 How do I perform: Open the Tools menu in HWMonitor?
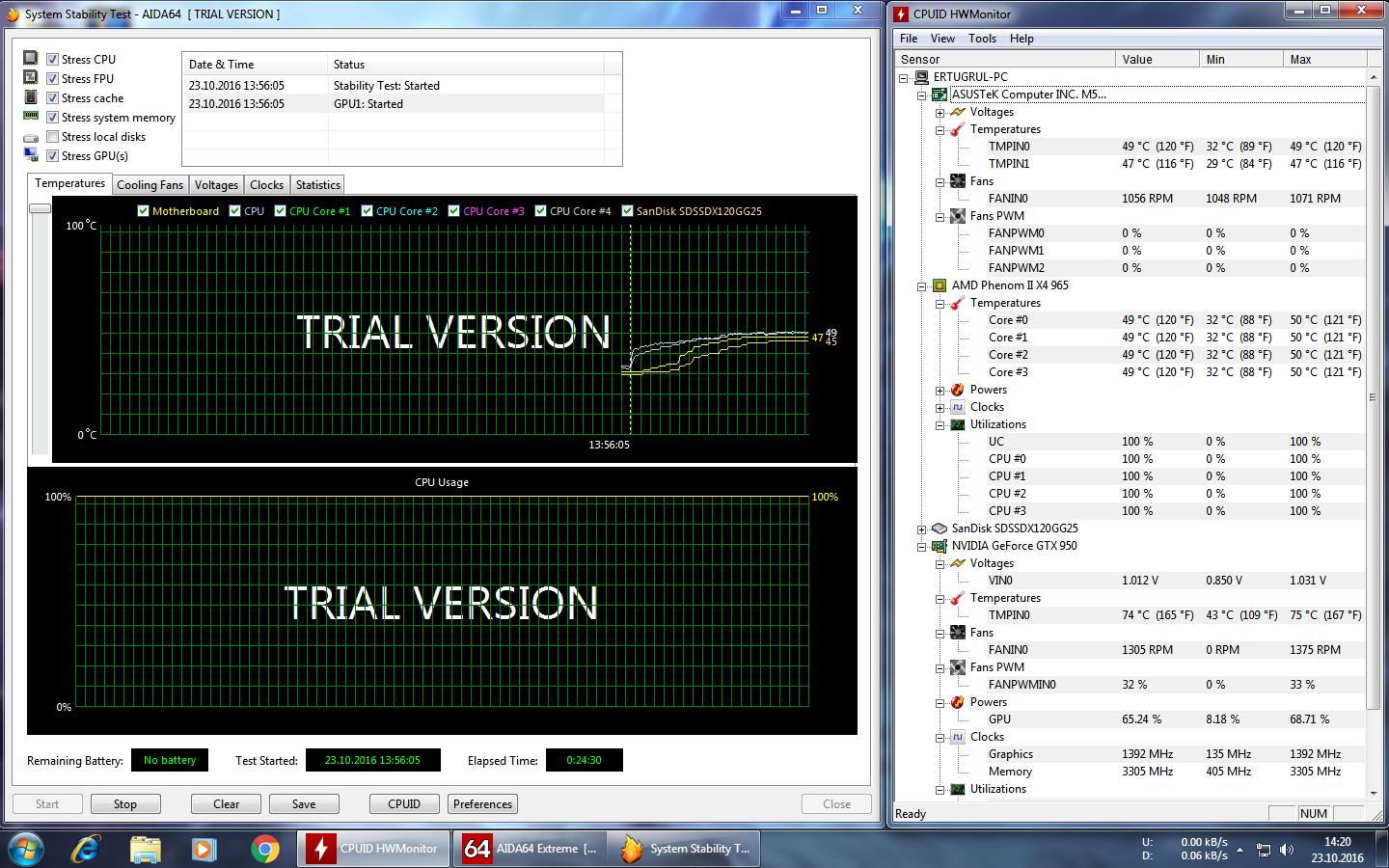982,39
